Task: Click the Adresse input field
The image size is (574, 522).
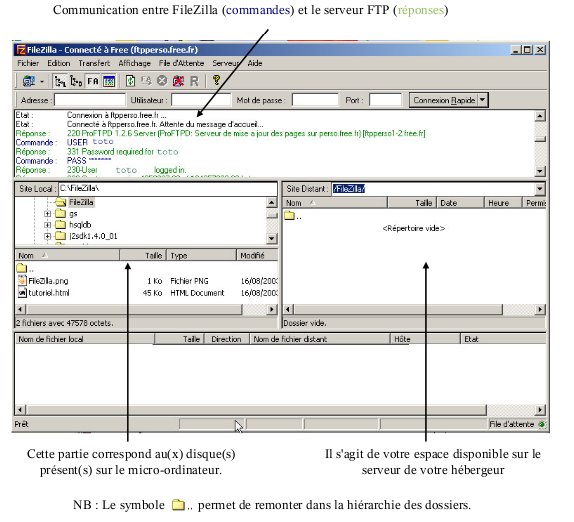Action: pyautogui.click(x=90, y=100)
